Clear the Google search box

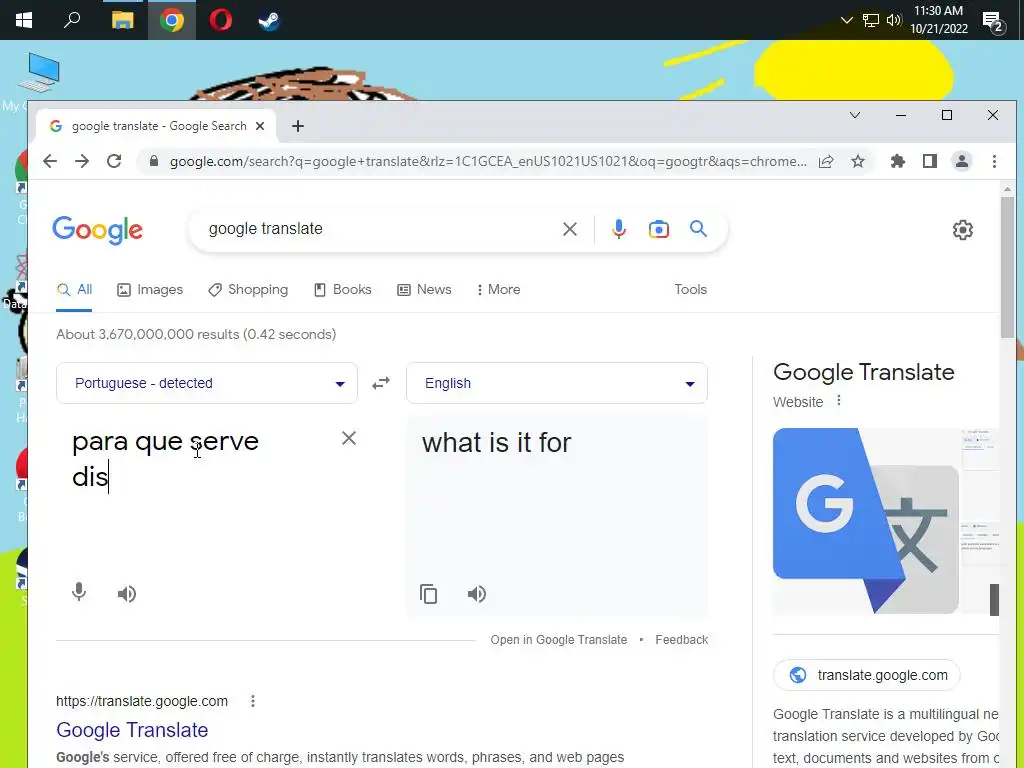[569, 229]
